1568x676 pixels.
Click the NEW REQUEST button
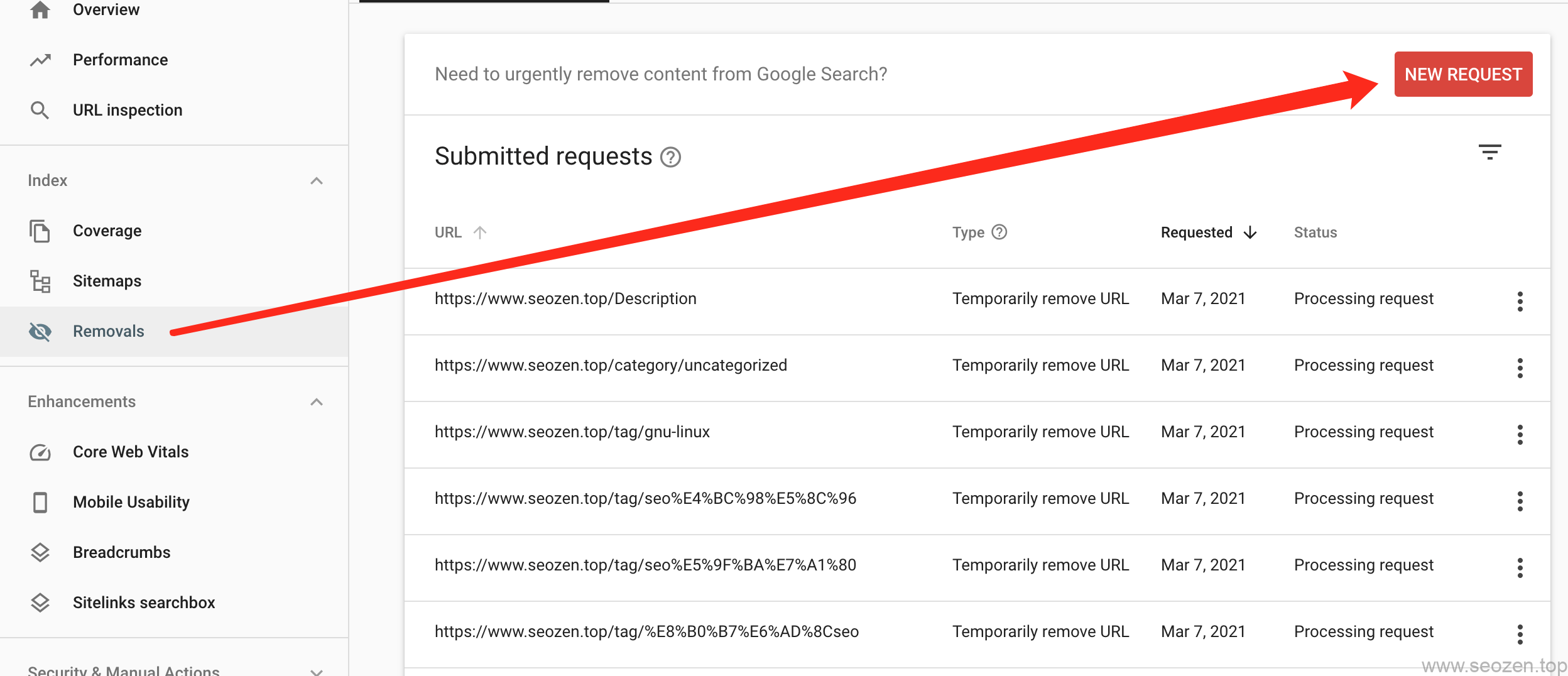point(1462,74)
